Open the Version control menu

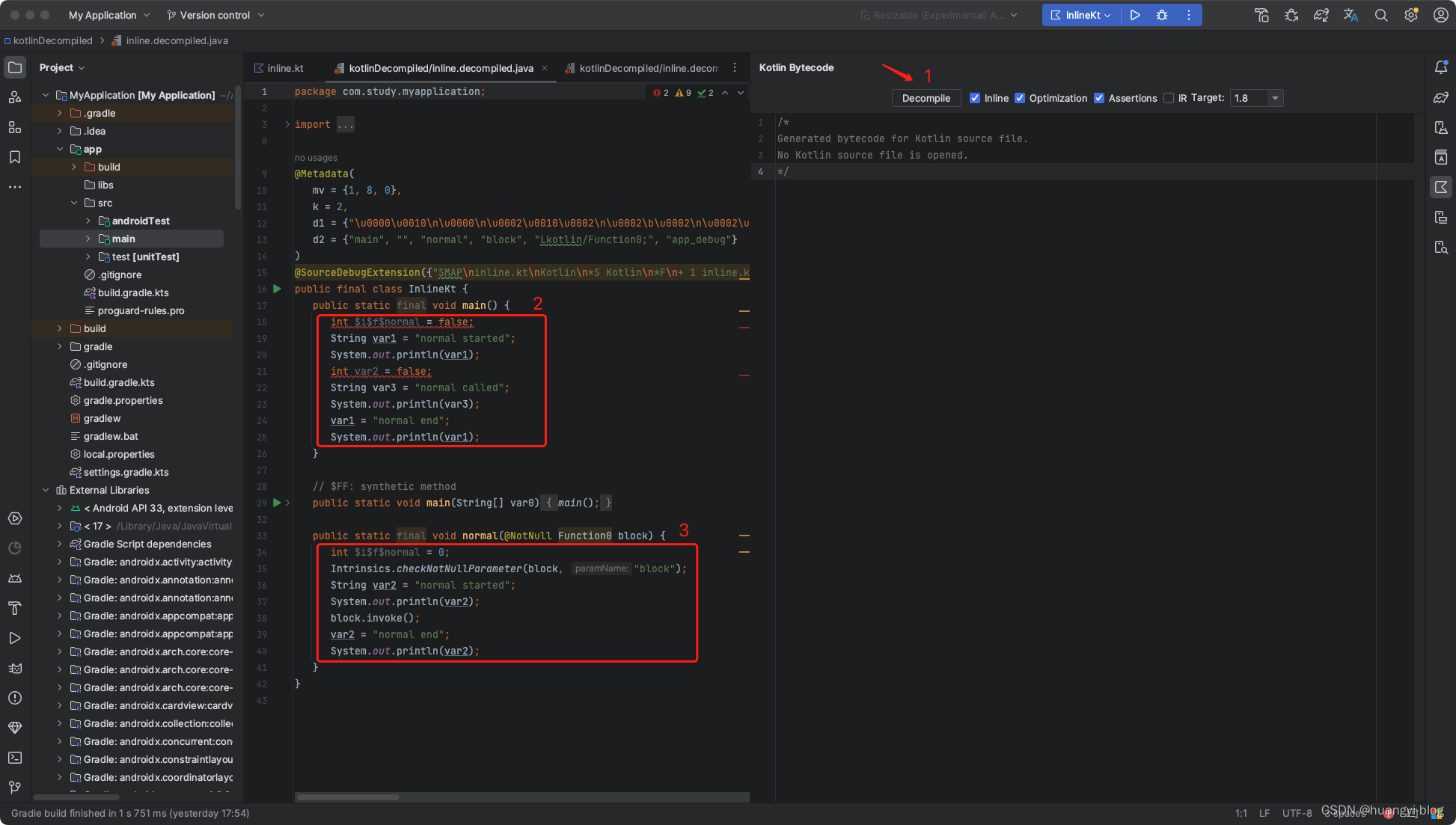pos(215,15)
